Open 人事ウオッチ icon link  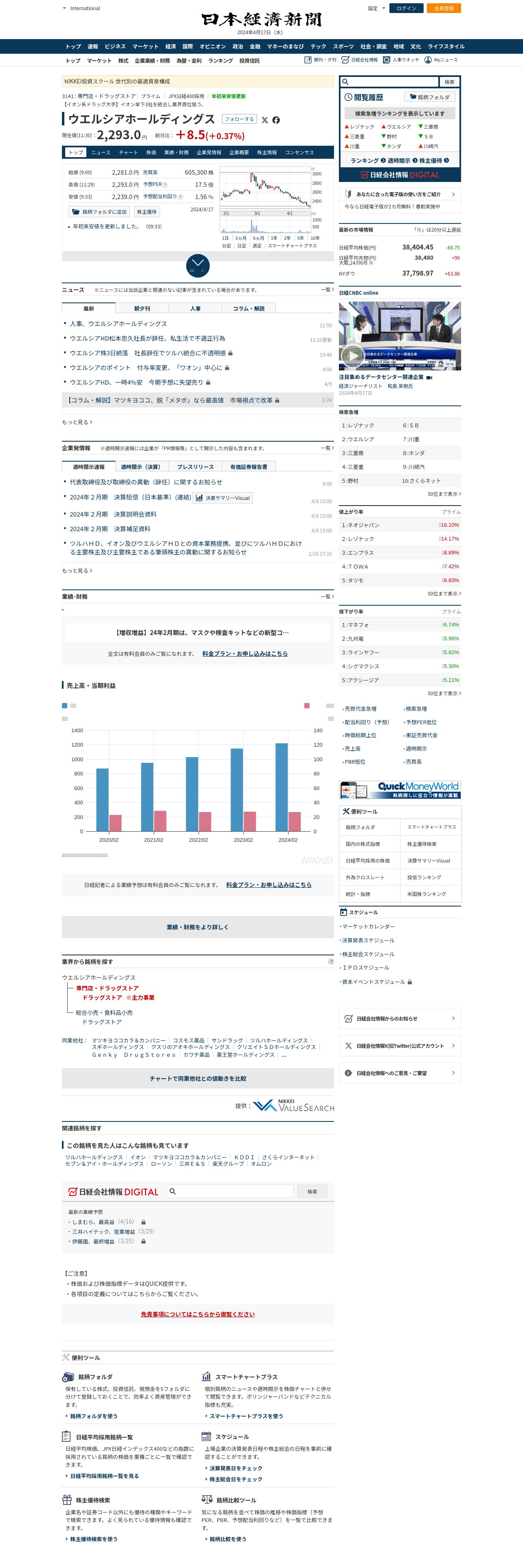(x=401, y=60)
